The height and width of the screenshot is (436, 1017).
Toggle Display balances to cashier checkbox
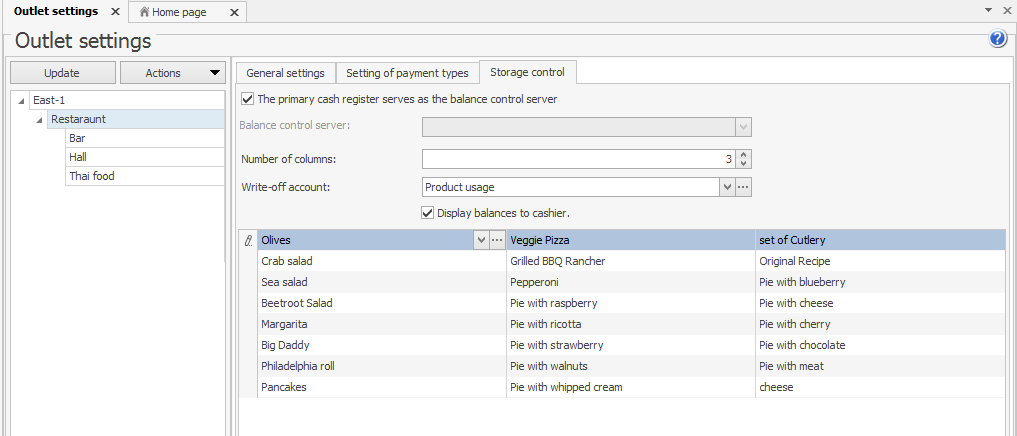pos(428,213)
